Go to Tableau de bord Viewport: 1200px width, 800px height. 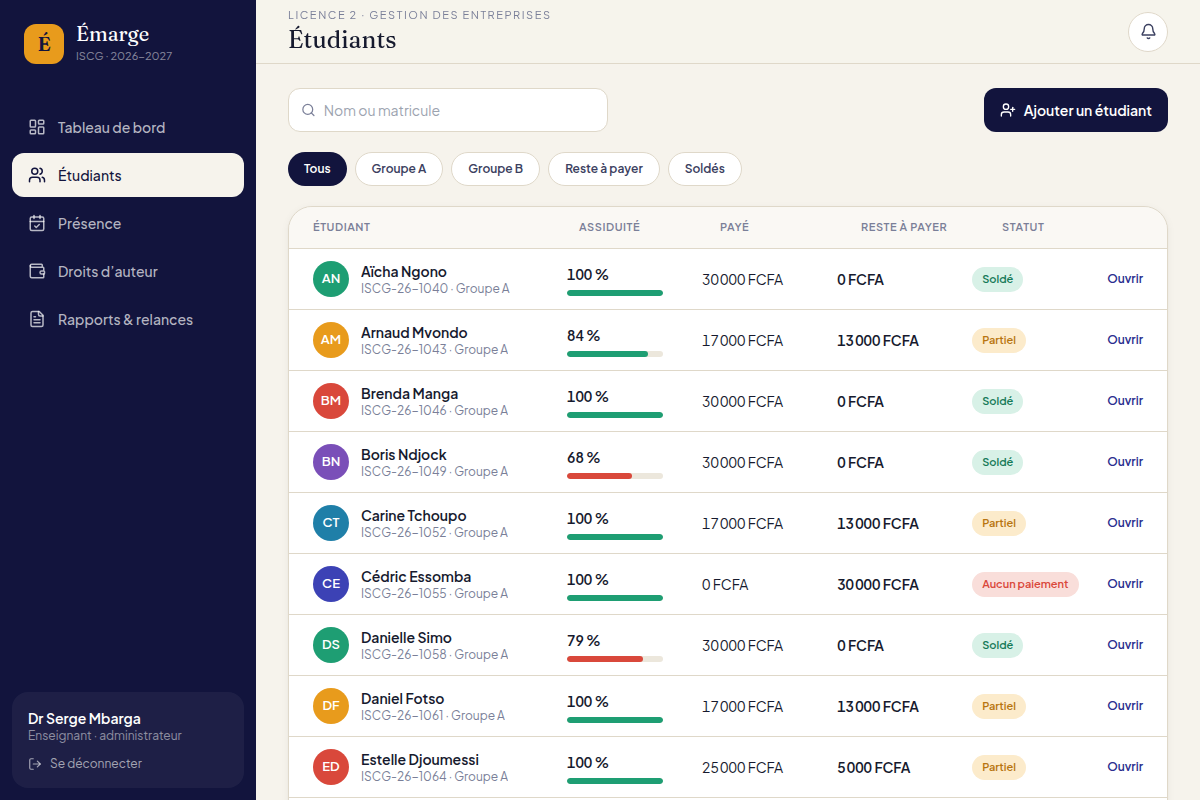click(x=128, y=127)
